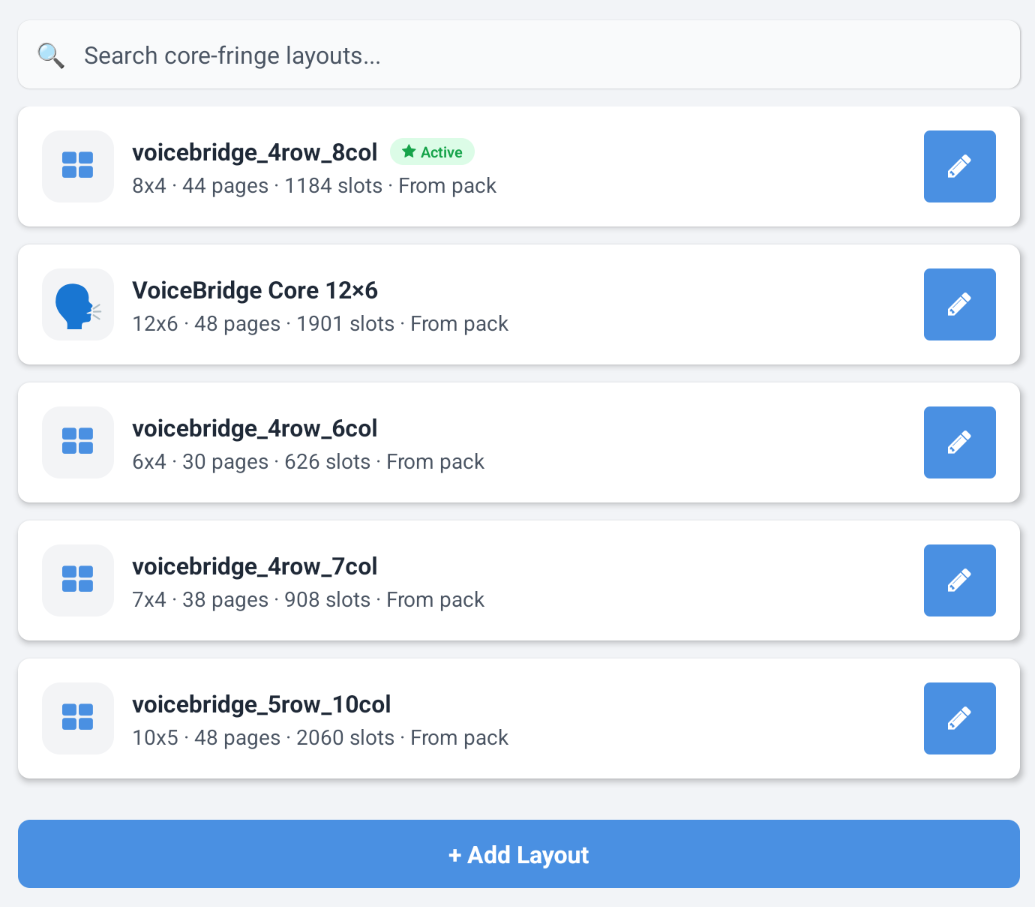Click the green Active badge
This screenshot has height=907, width=1035.
tap(432, 152)
